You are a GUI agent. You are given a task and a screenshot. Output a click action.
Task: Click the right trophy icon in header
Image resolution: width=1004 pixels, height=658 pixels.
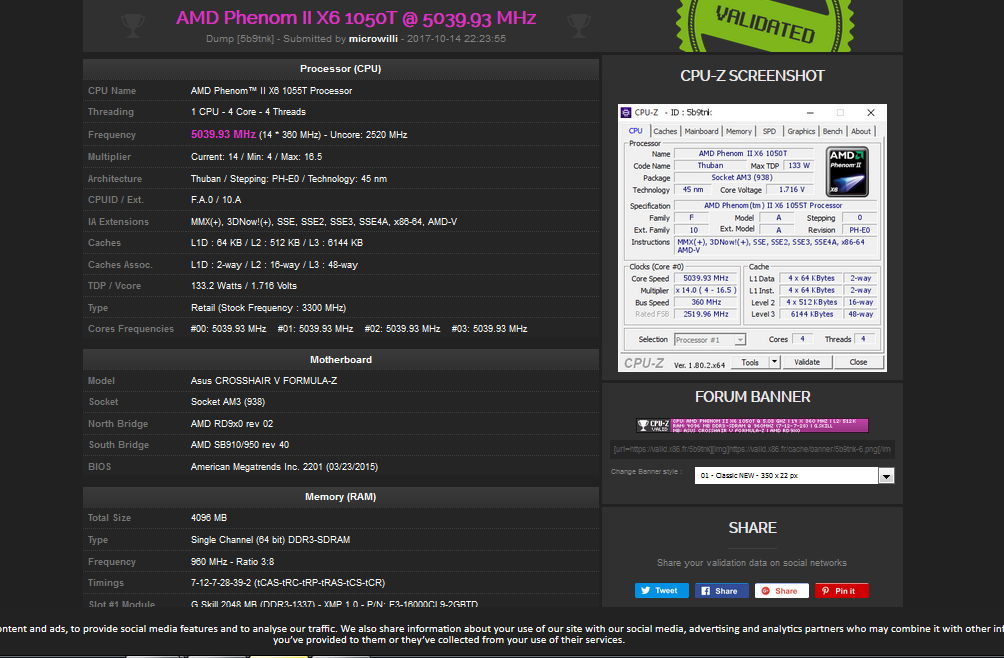[578, 26]
